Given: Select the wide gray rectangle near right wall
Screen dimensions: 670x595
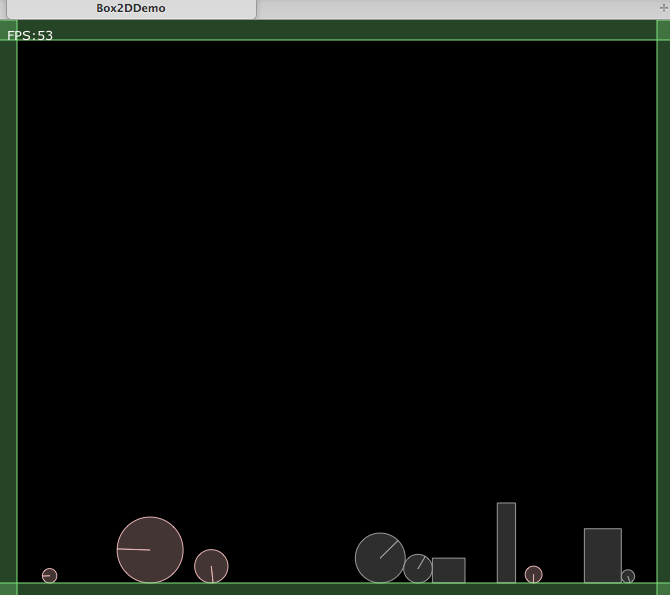Looking at the screenshot, I should coord(603,555).
